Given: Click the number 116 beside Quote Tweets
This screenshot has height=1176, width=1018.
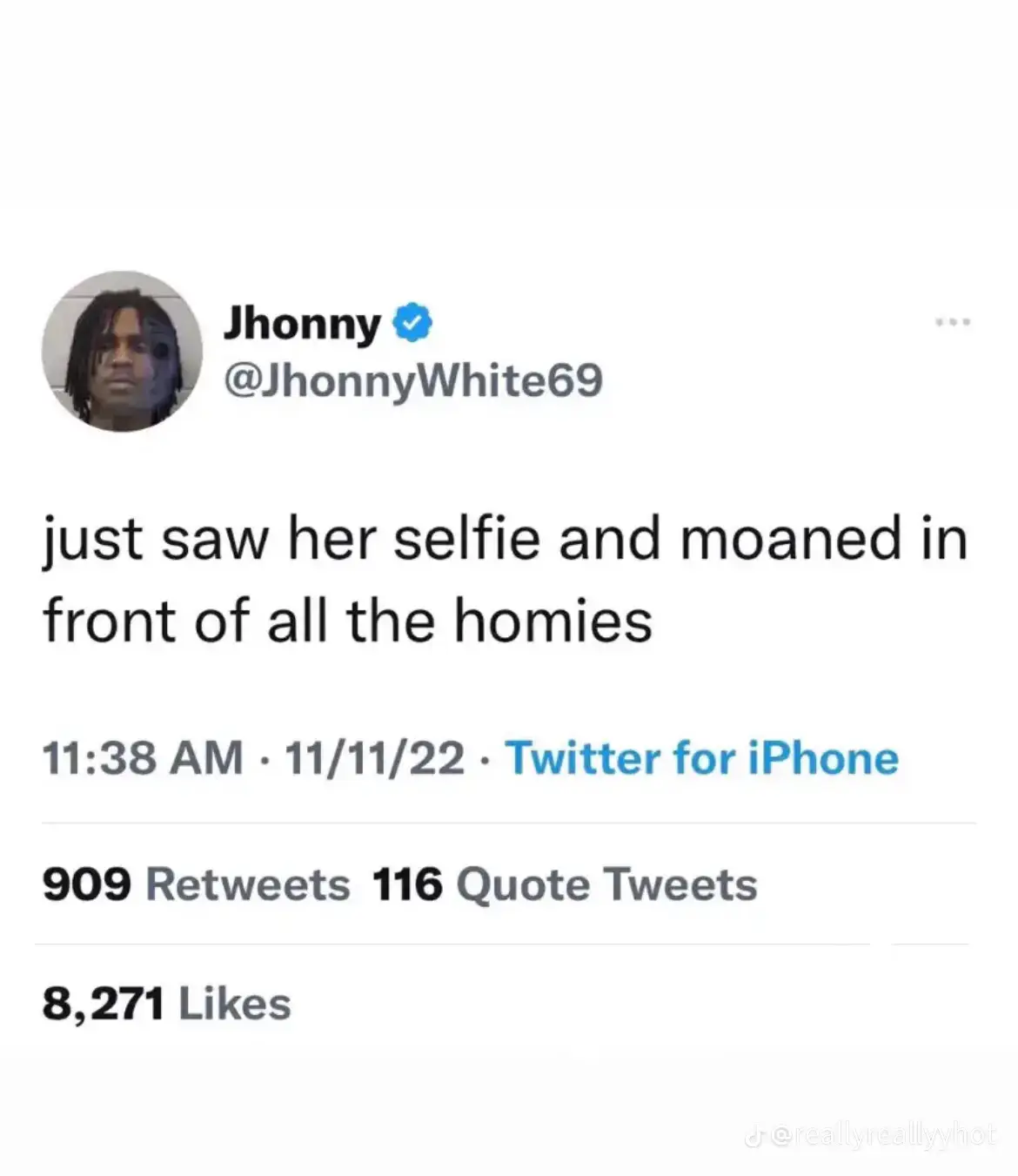Looking at the screenshot, I should pyautogui.click(x=407, y=884).
